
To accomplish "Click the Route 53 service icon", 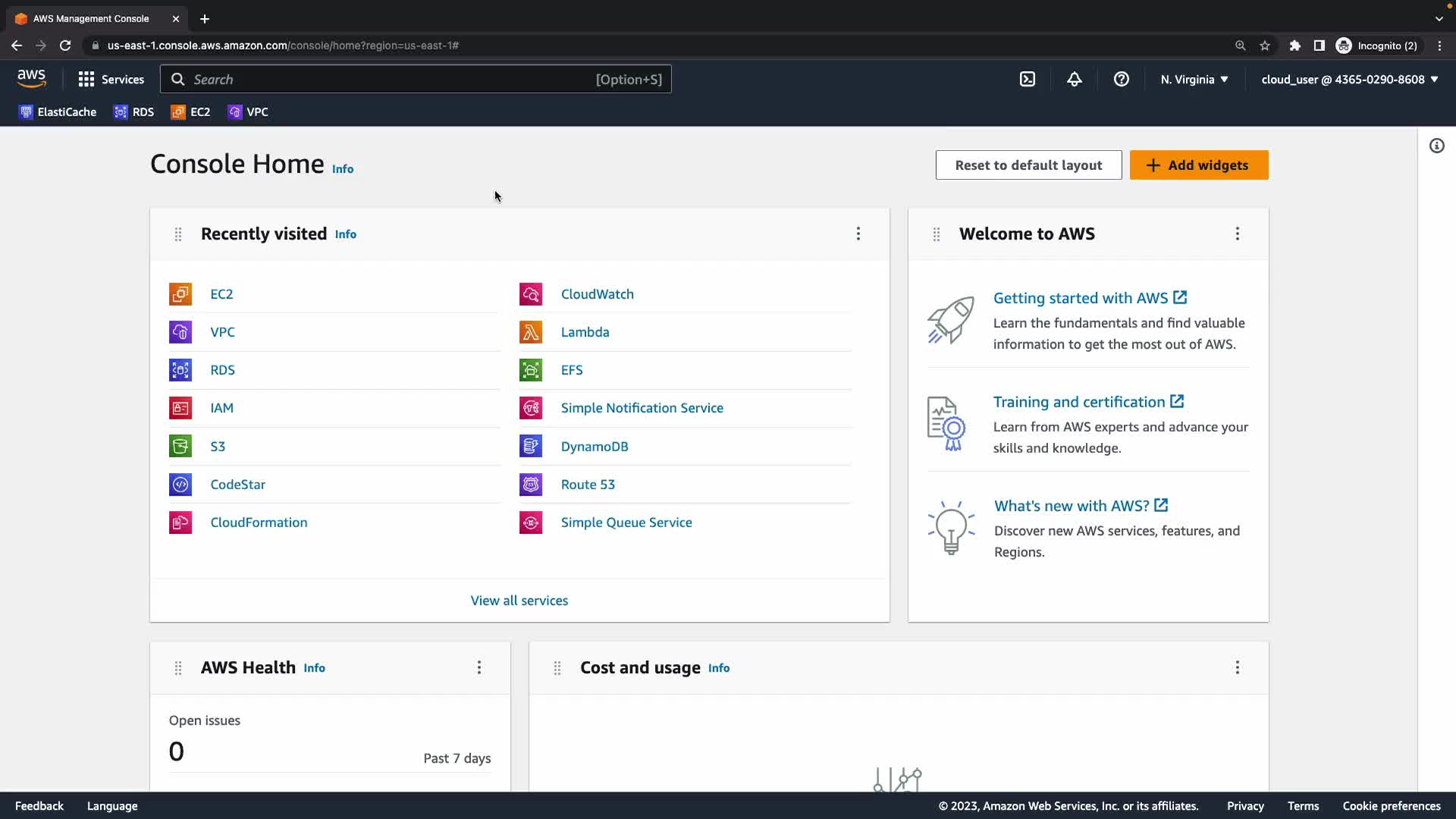I will click(x=530, y=485).
